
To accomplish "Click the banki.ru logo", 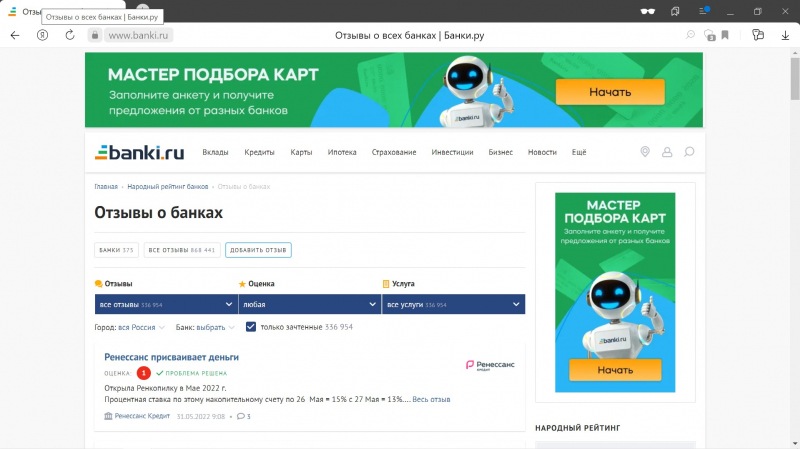I will point(139,152).
